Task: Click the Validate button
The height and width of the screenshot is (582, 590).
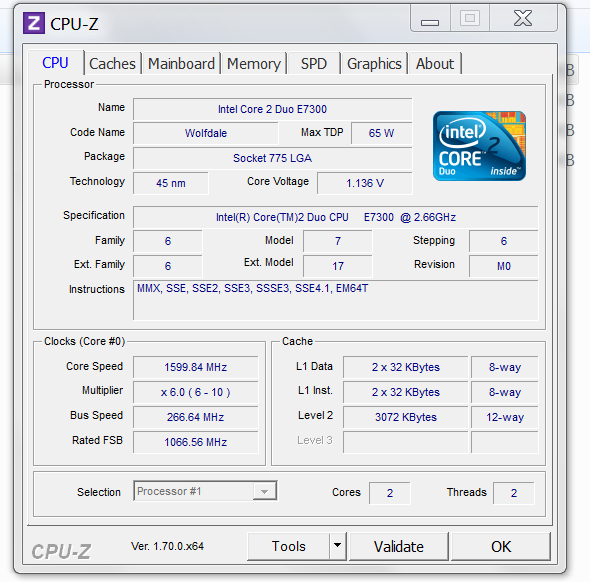Action: tap(399, 546)
